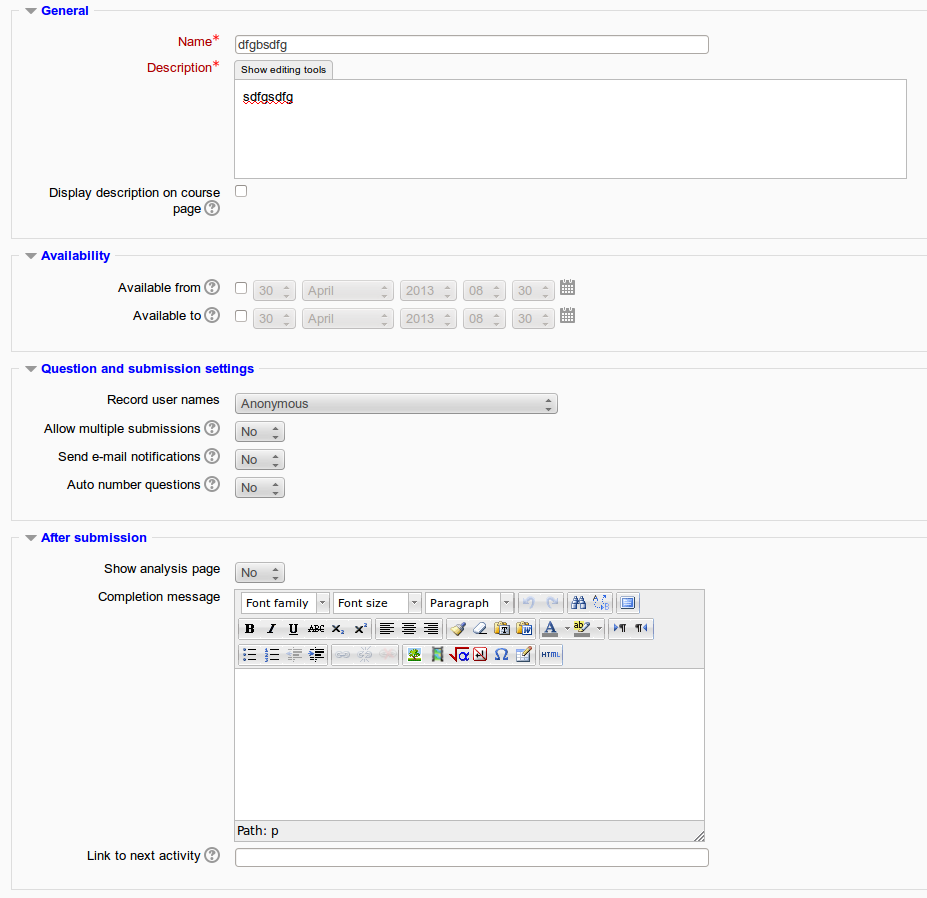Open the text color picker arrow
Screen dimensions: 927x898
(x=567, y=628)
